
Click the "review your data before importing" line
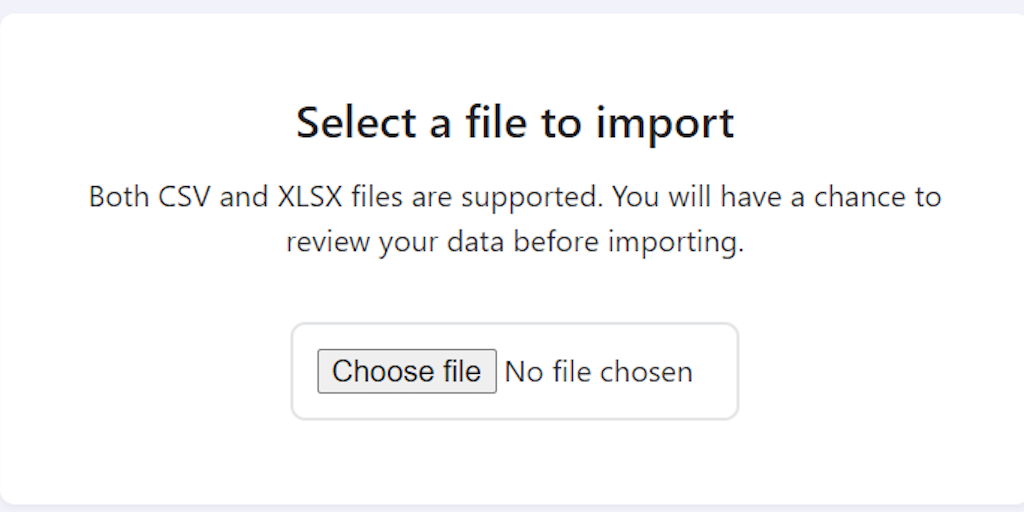(x=515, y=243)
